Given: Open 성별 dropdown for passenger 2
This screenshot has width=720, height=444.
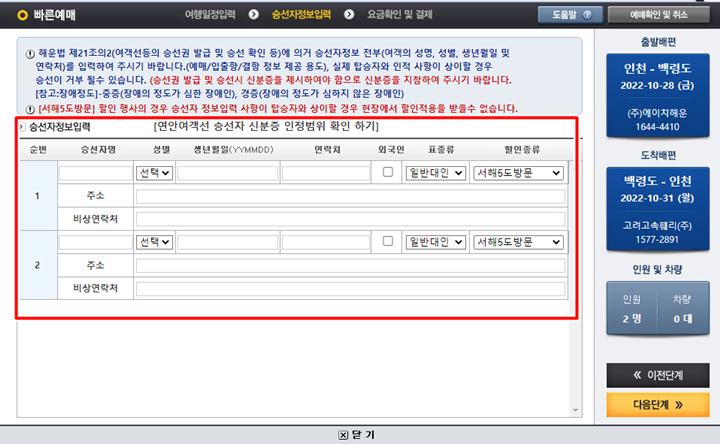Looking at the screenshot, I should [x=154, y=242].
